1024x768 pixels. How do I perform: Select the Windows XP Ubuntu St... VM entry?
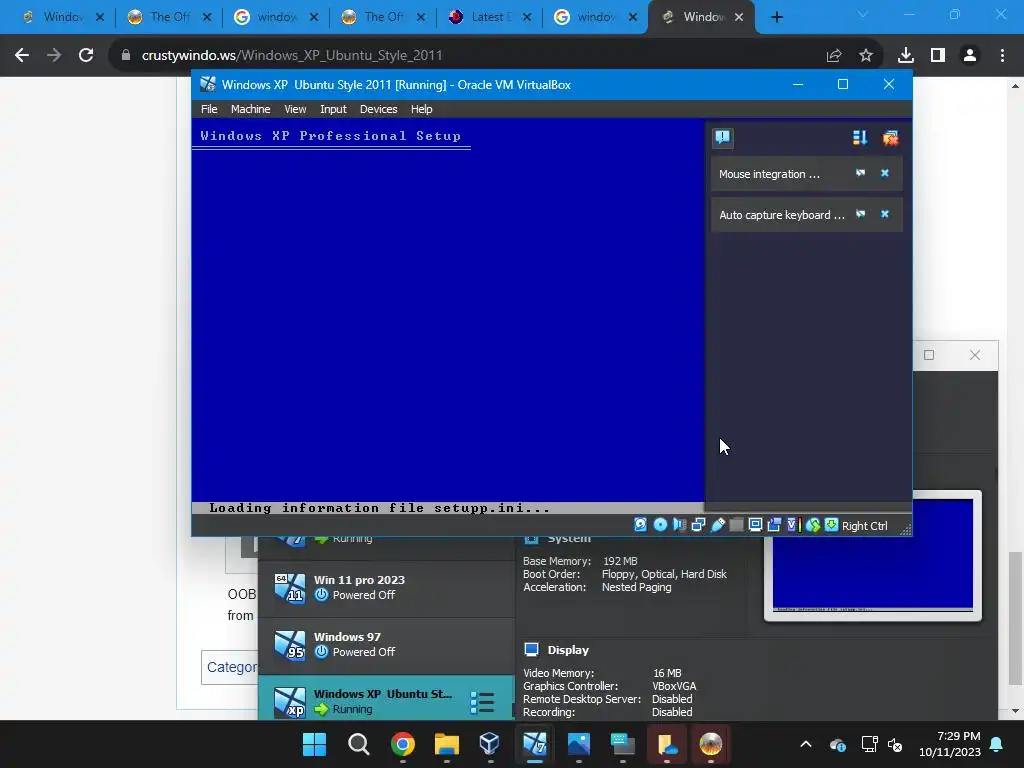386,698
